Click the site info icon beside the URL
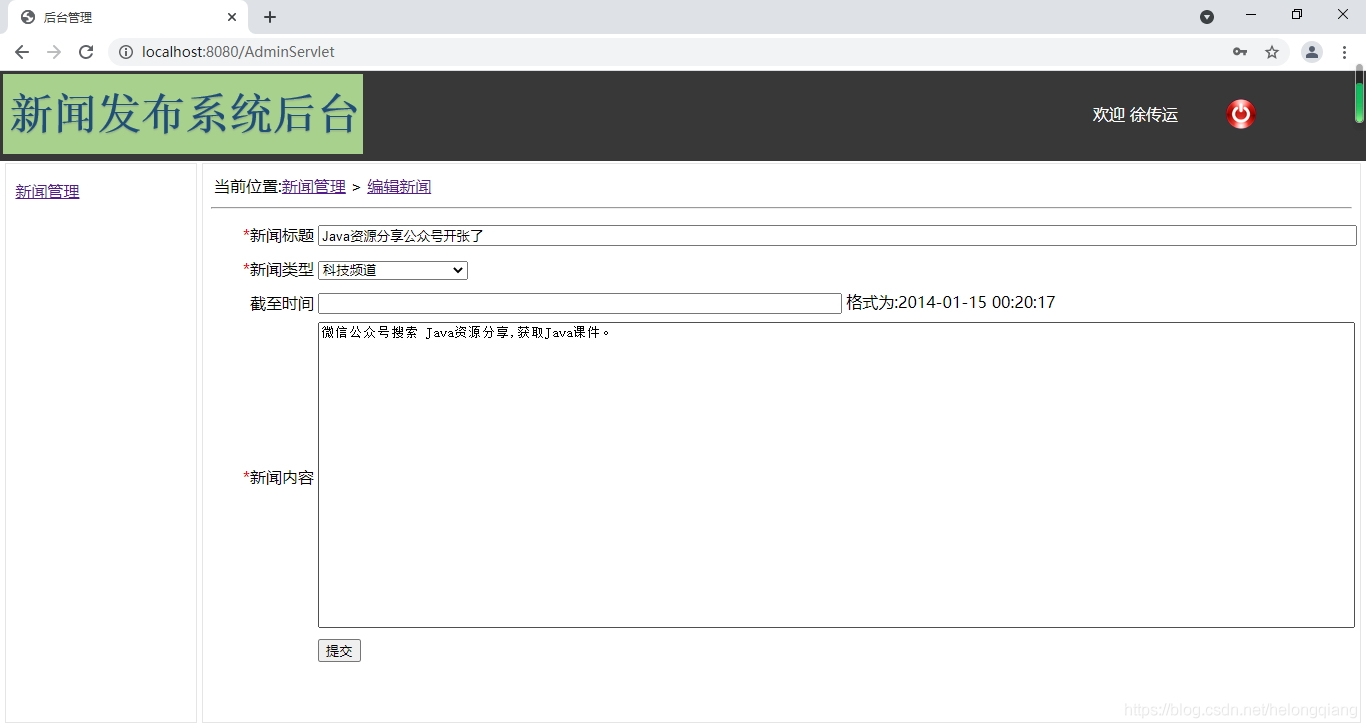The image size is (1366, 728). click(x=125, y=51)
